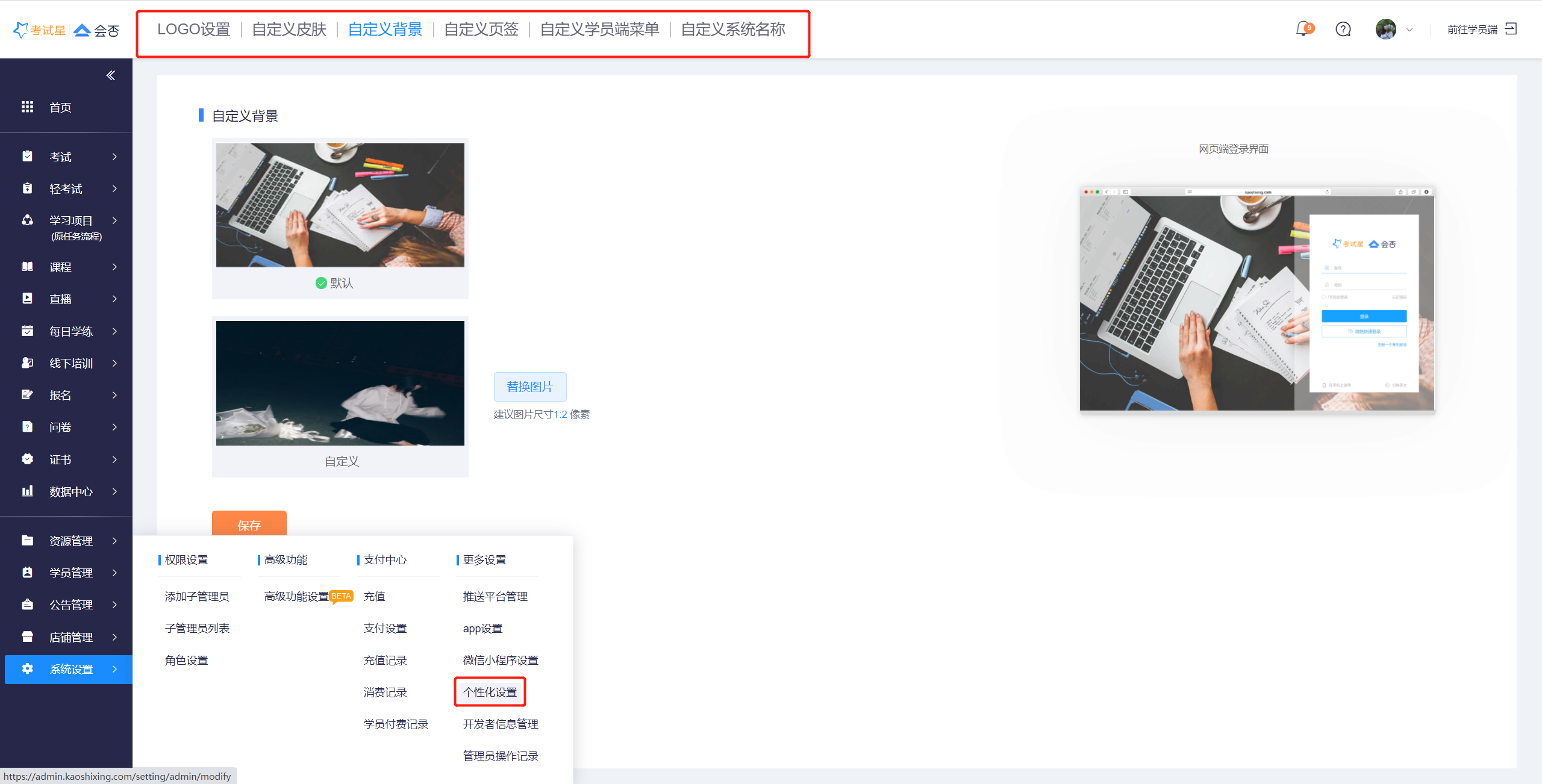Open 个性化设置 in flyout menu
This screenshot has width=1542, height=784.
pyautogui.click(x=490, y=692)
